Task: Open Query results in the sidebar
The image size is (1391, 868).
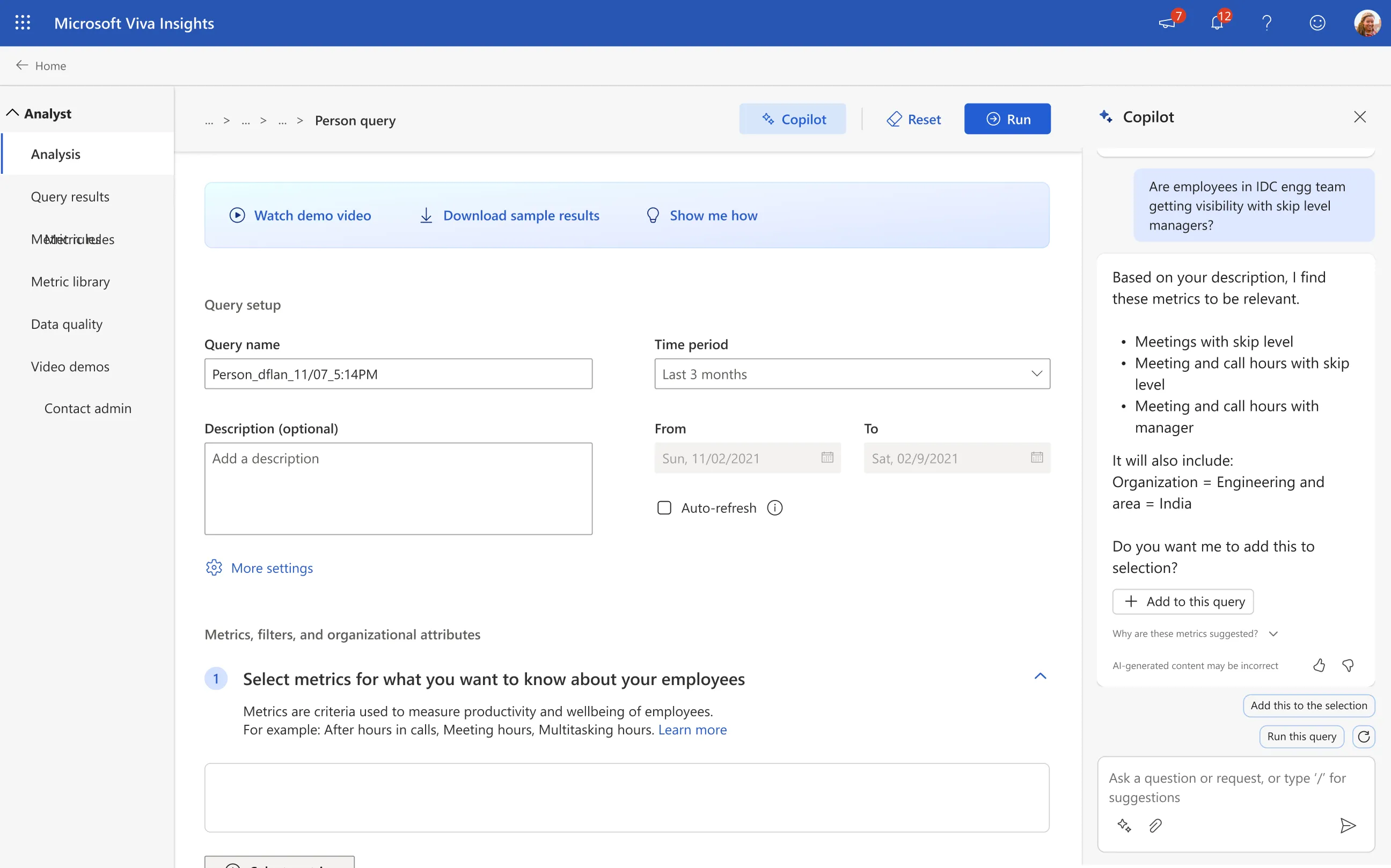Action: (70, 197)
